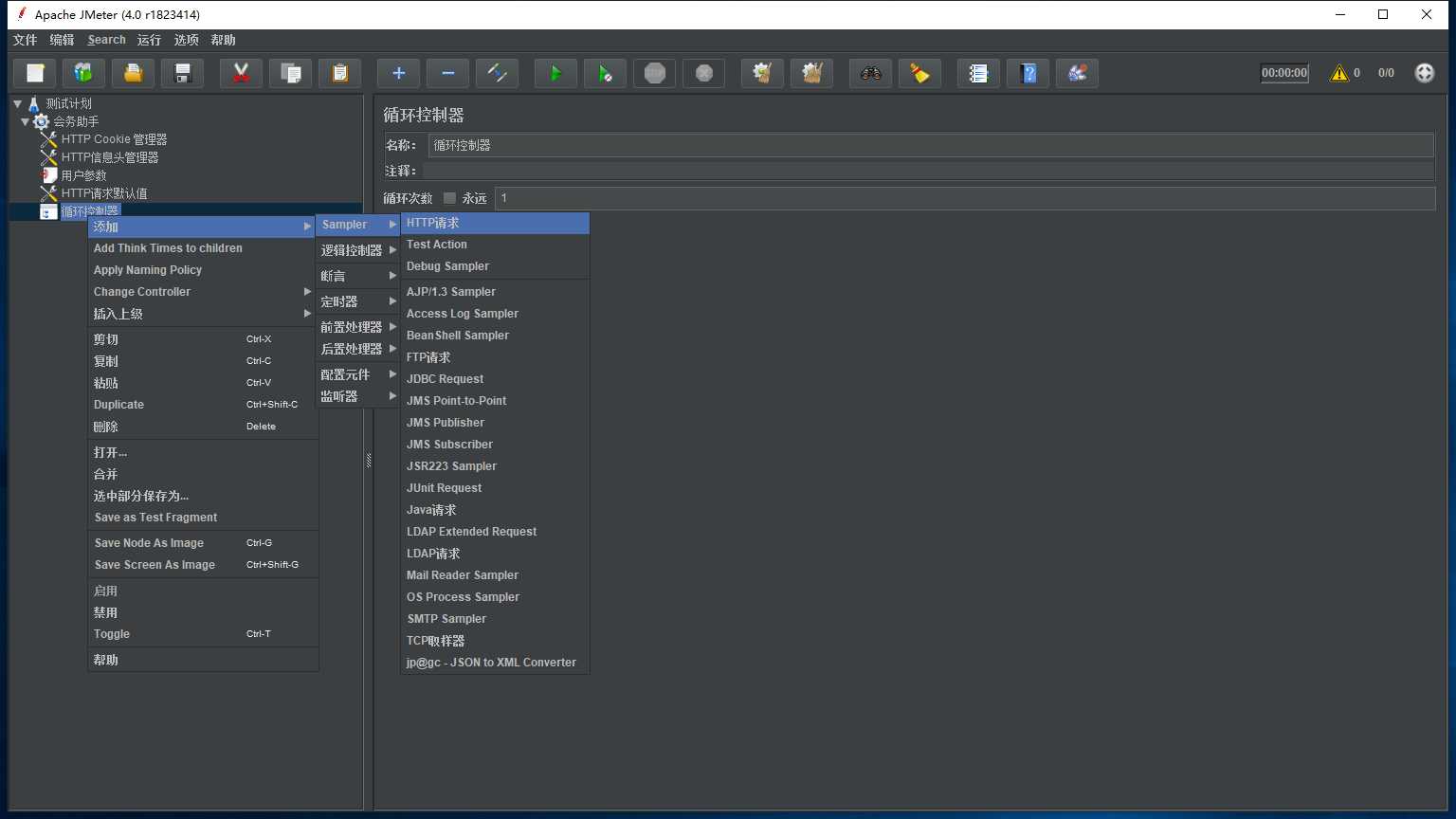Open the Change Controller submenu
This screenshot has height=819, width=1456.
(x=203, y=292)
